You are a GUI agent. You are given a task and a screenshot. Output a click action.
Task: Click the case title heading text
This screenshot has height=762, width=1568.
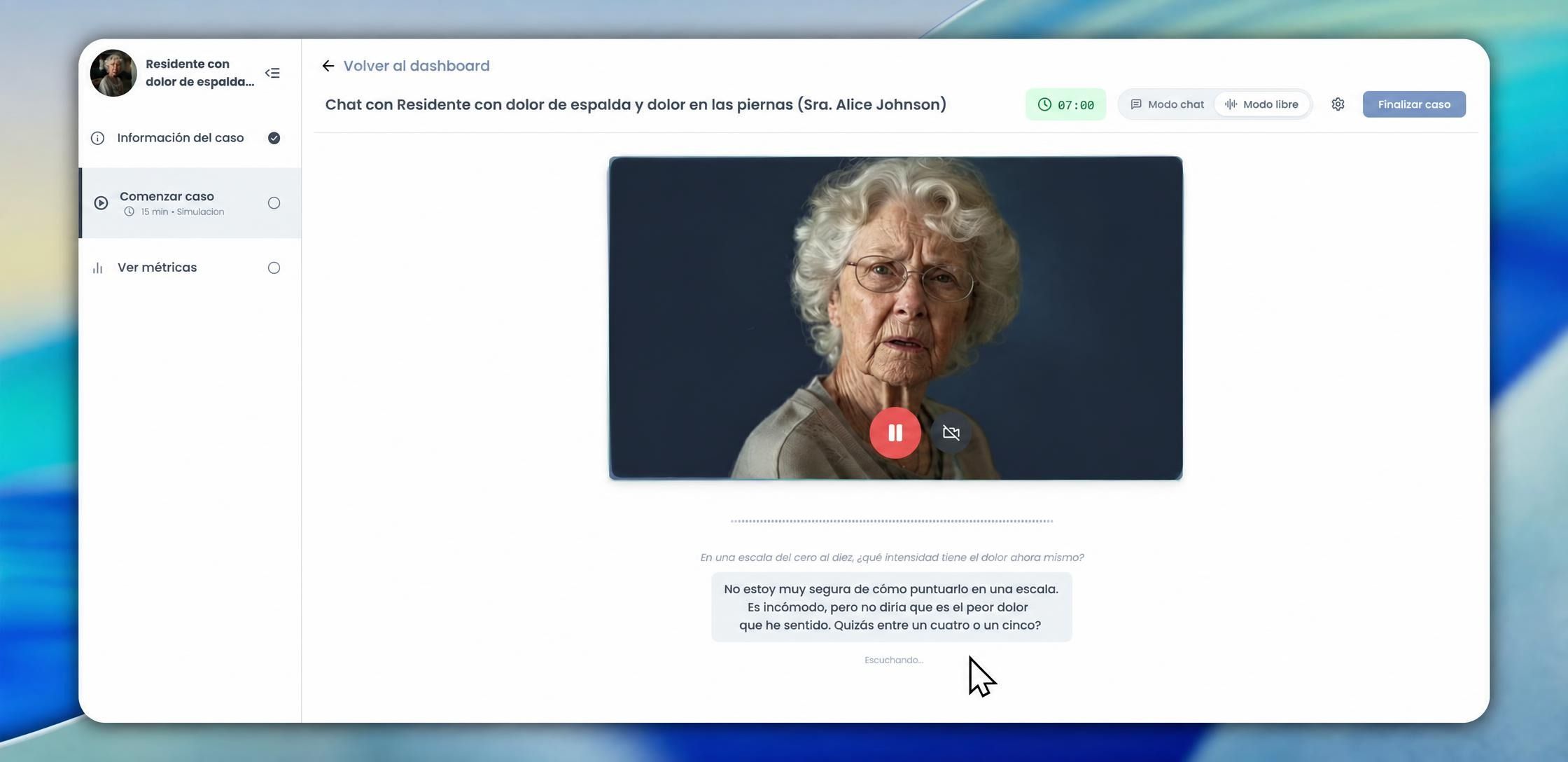pyautogui.click(x=636, y=104)
